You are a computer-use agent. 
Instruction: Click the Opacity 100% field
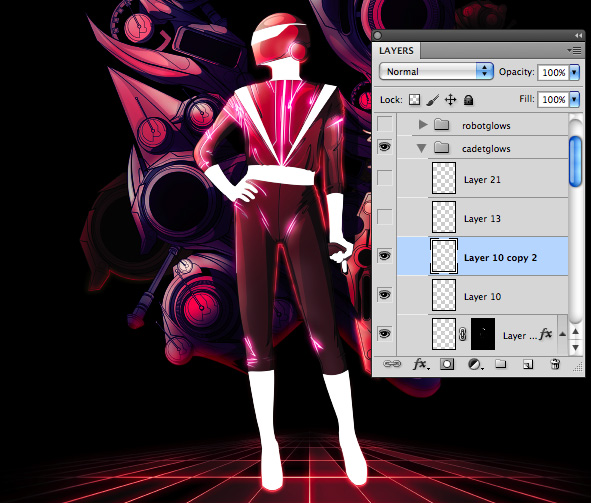pyautogui.click(x=554, y=72)
